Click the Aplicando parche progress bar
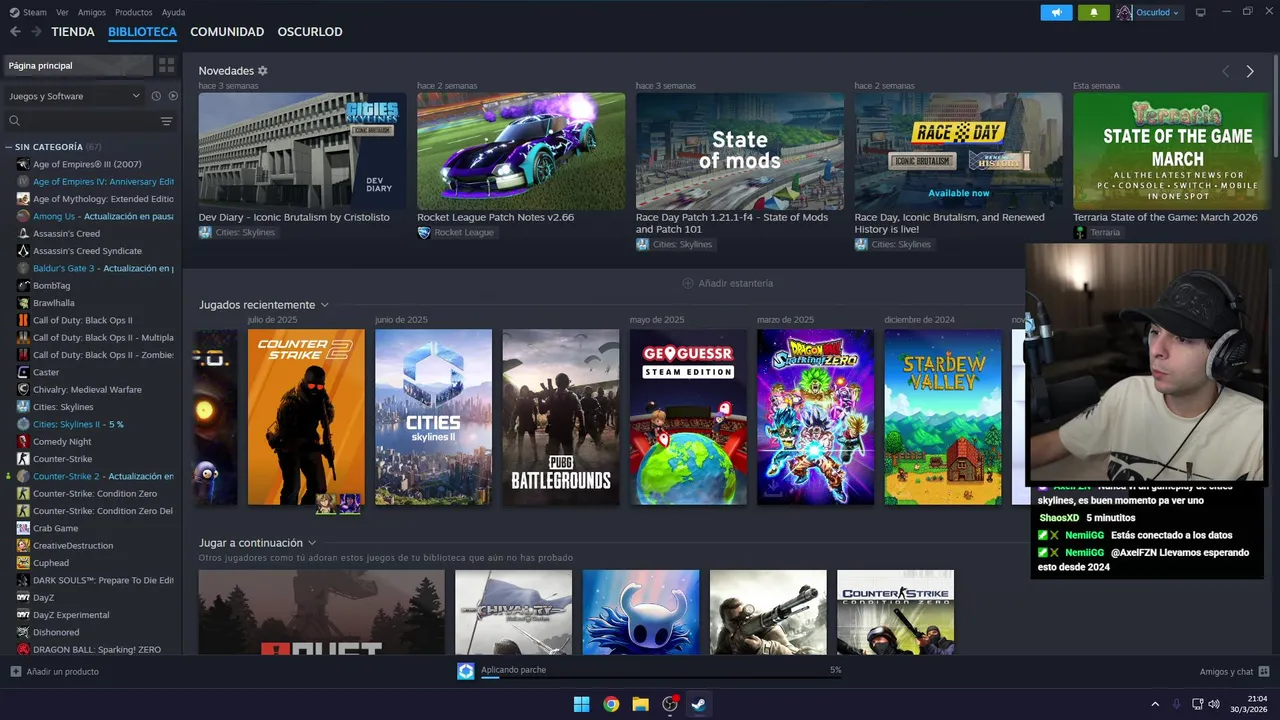The image size is (1280, 720). tap(660, 677)
